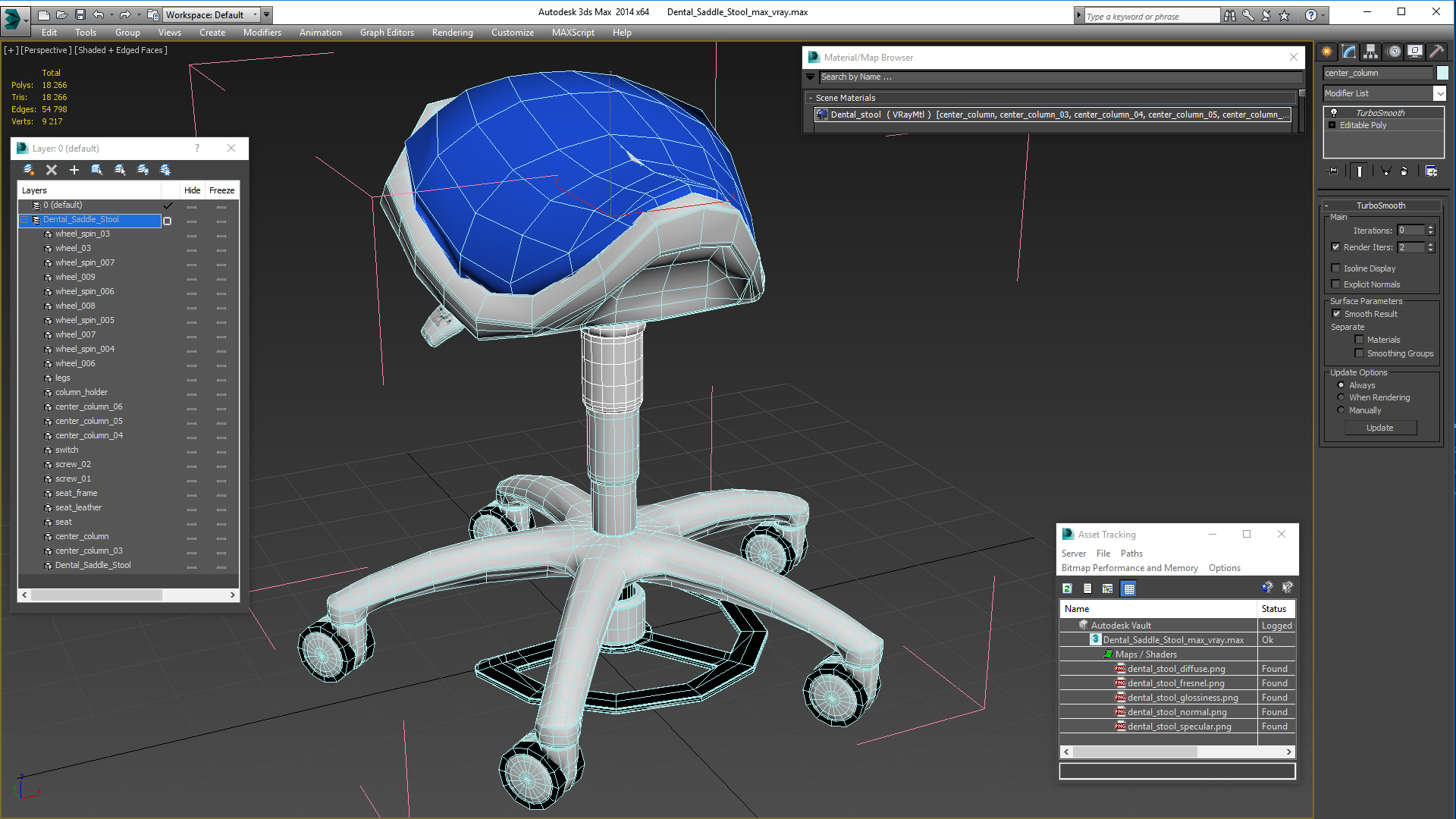Image resolution: width=1456 pixels, height=819 pixels.
Task: Click center_column object color swatch
Action: tap(1442, 73)
